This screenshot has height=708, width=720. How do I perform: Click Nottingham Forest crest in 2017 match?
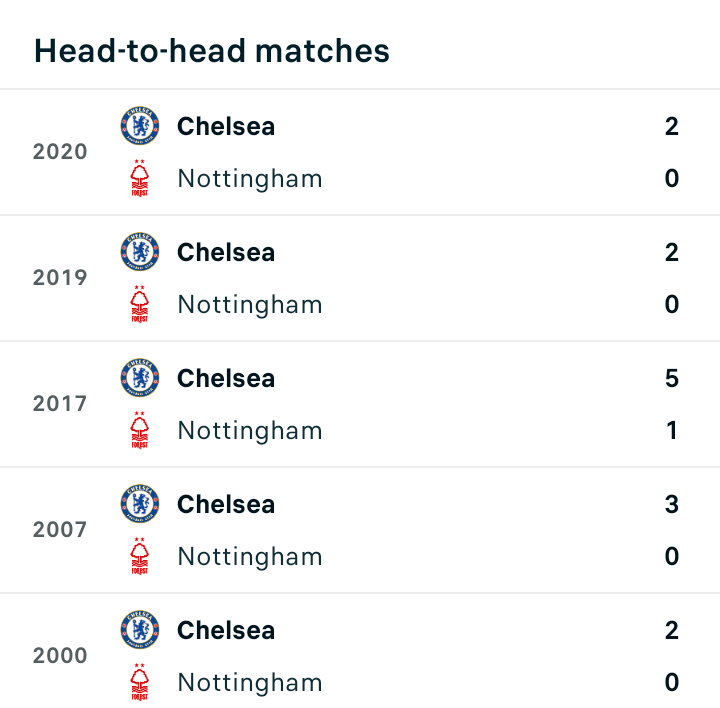click(x=140, y=430)
